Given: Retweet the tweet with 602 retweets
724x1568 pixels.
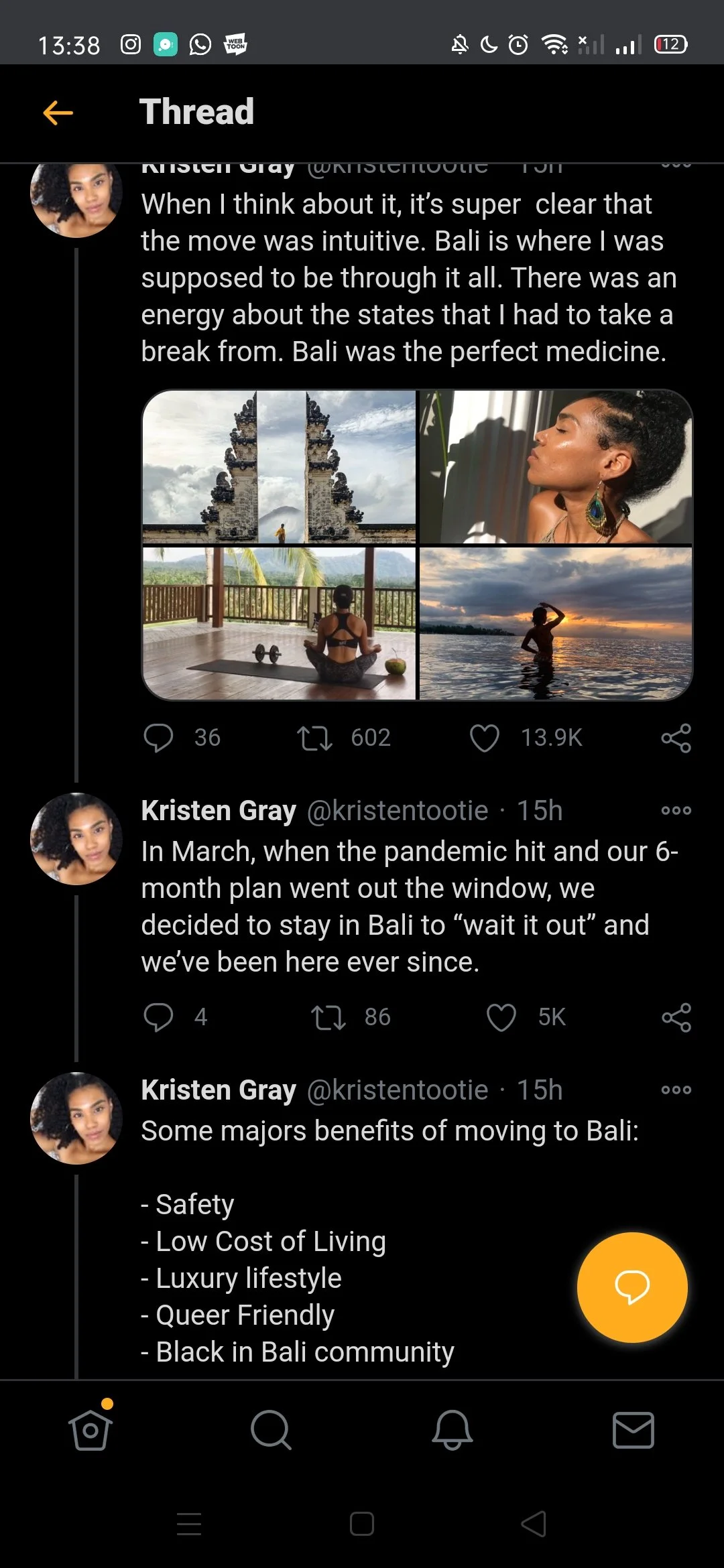Looking at the screenshot, I should pyautogui.click(x=314, y=738).
